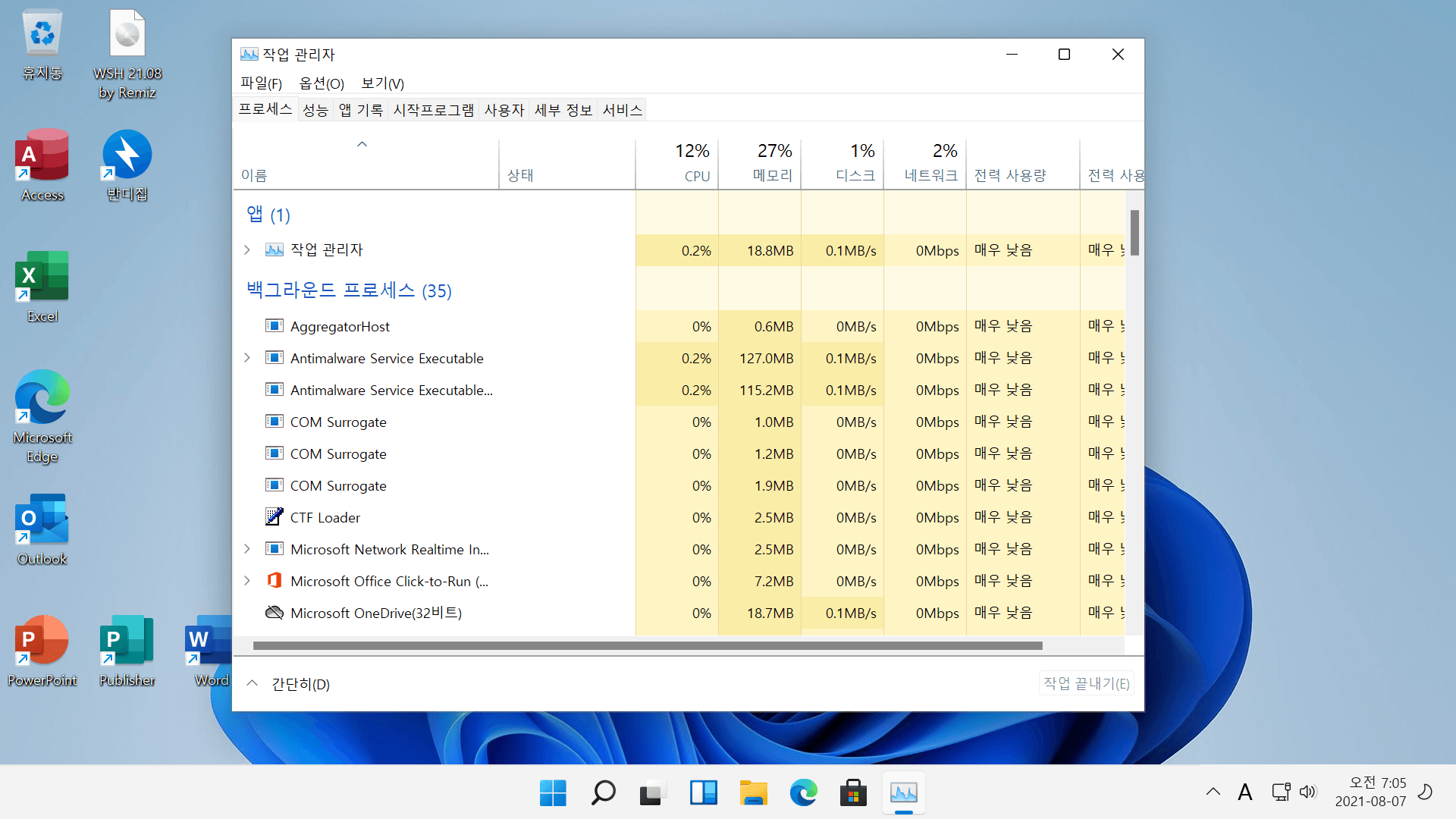Viewport: 1456px width, 819px height.
Task: Select the Word desktop shortcut
Action: (209, 651)
